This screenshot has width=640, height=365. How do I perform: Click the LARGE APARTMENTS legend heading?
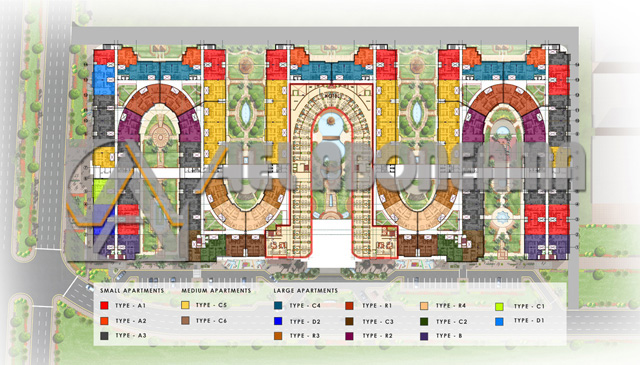click(x=306, y=291)
